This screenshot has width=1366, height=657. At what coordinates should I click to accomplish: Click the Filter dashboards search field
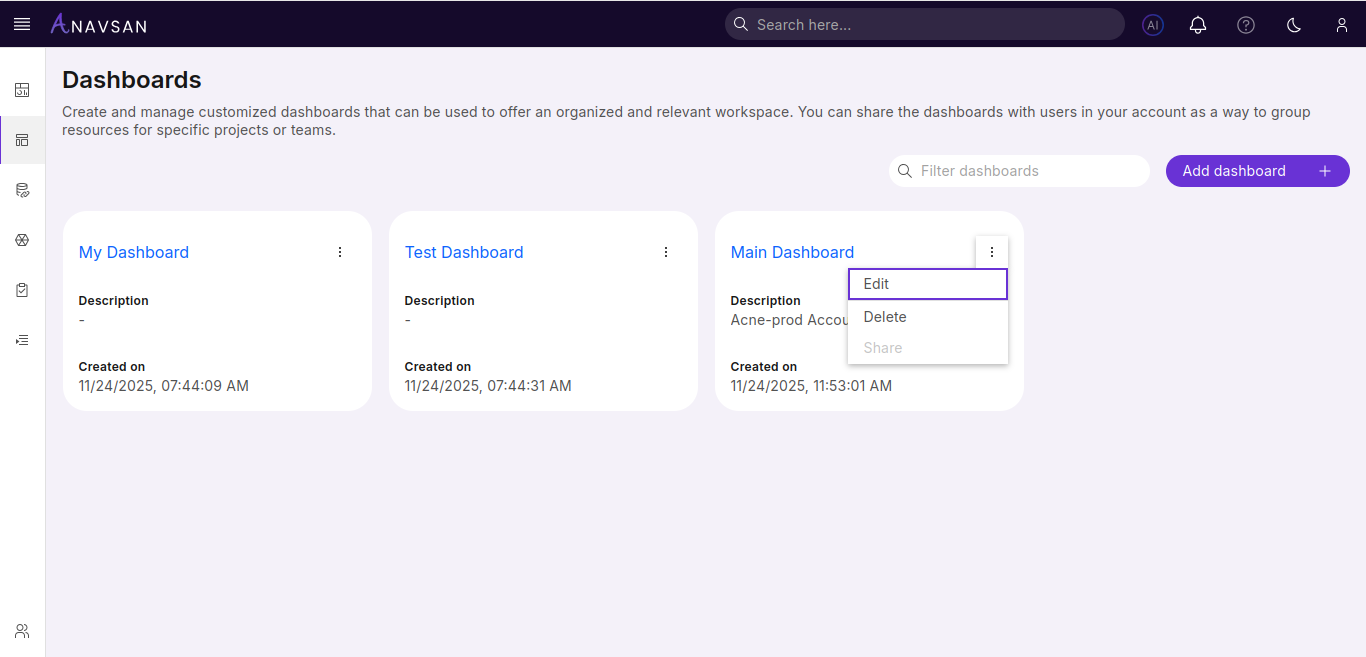coord(1019,171)
